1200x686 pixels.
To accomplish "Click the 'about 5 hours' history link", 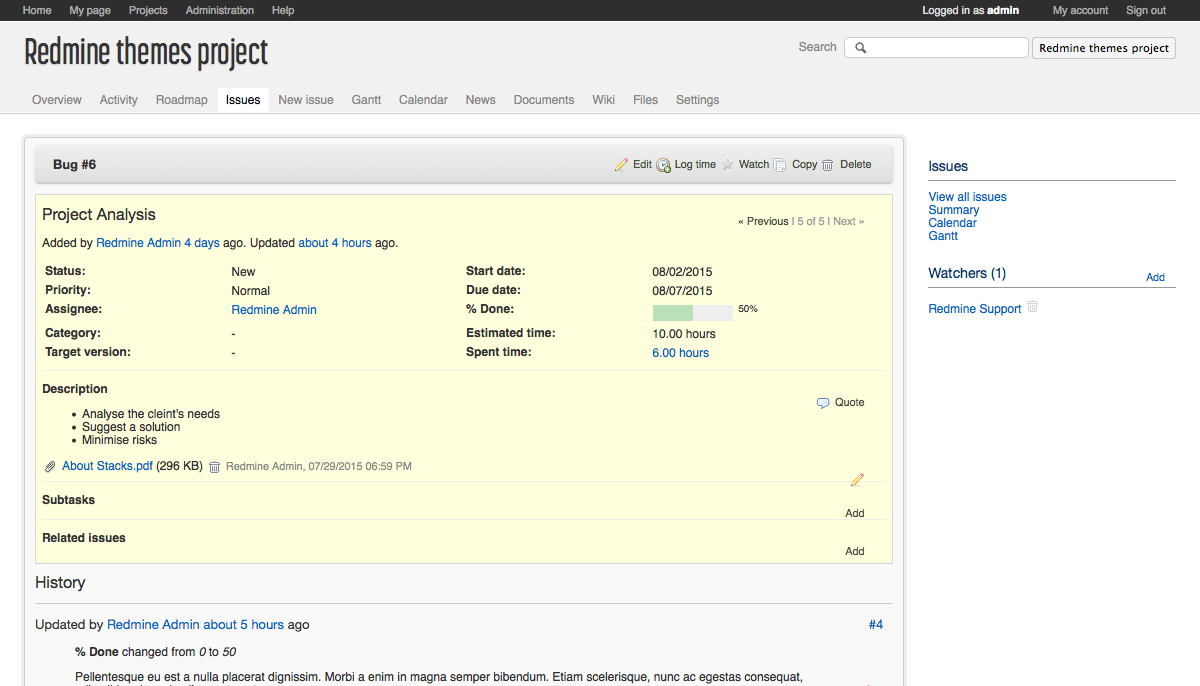I will pyautogui.click(x=244, y=625).
